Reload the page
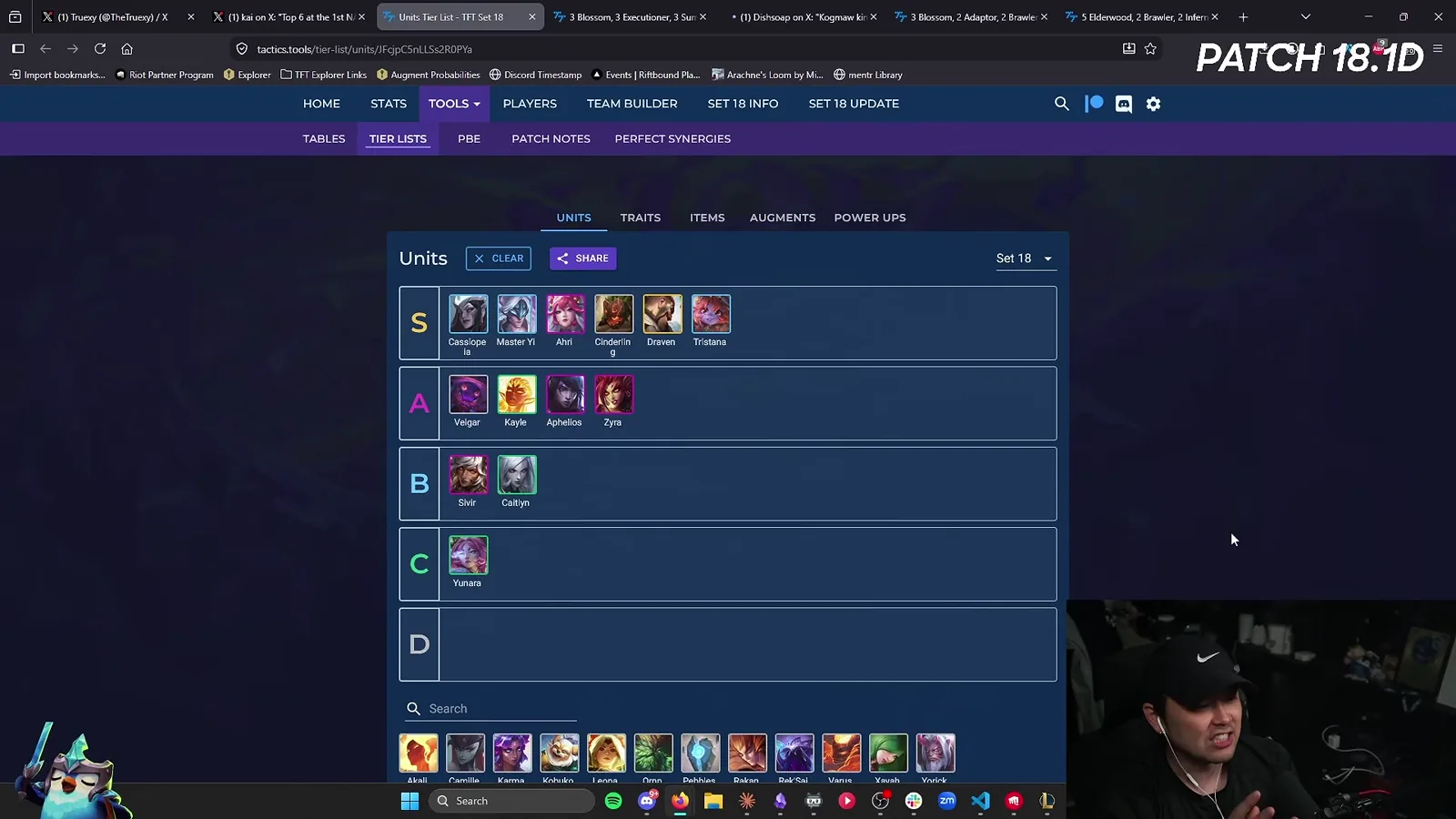The image size is (1456, 819). pos(100,49)
